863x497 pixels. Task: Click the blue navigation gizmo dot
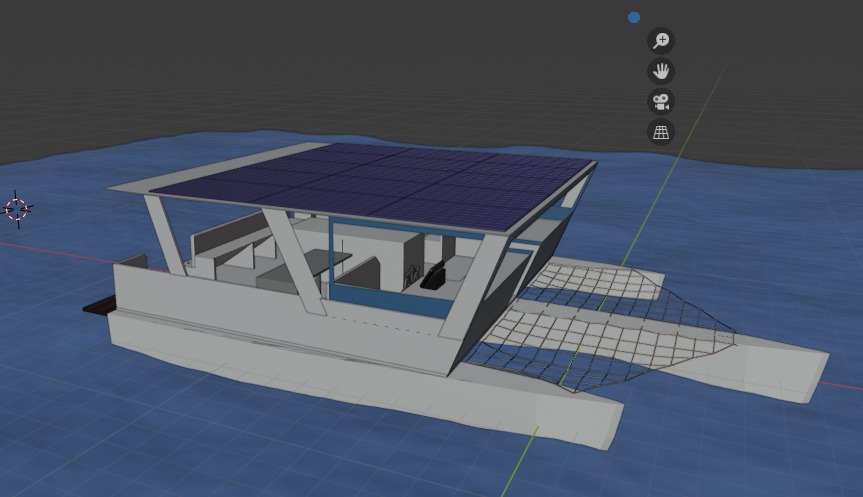coord(634,18)
